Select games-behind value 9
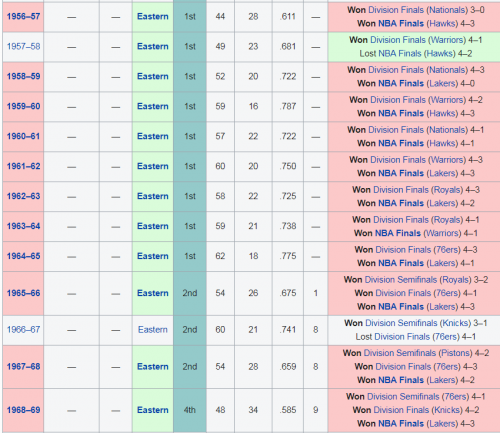This screenshot has width=500, height=433. [315, 410]
